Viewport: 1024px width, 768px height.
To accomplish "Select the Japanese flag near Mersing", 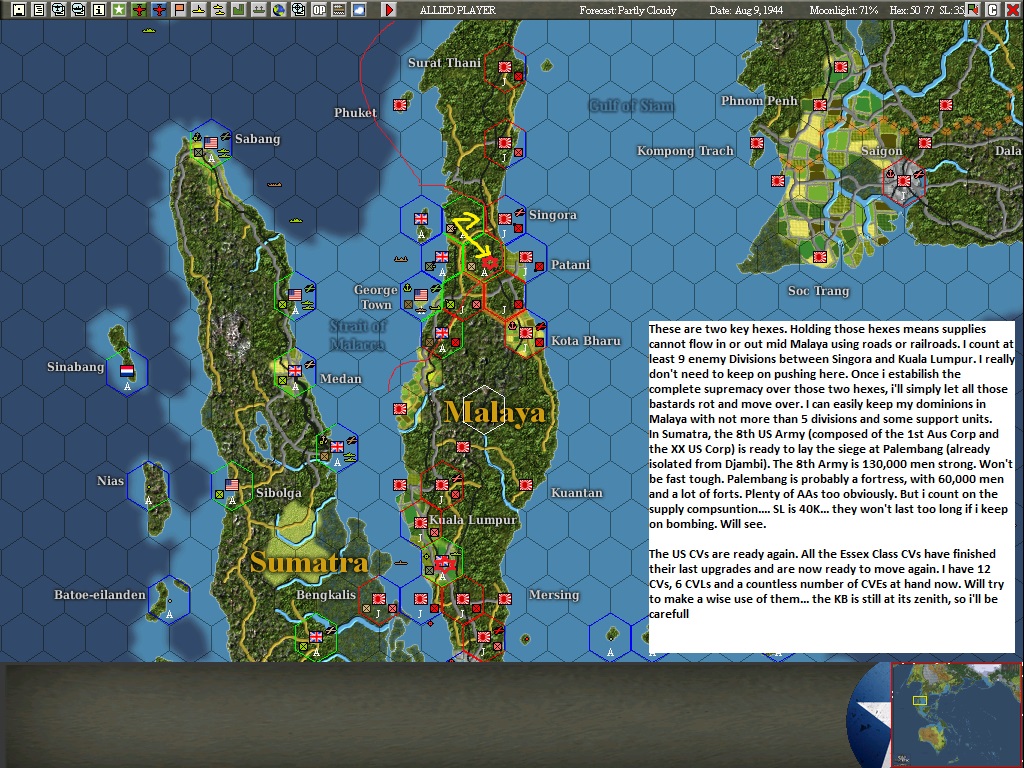I will tap(505, 599).
